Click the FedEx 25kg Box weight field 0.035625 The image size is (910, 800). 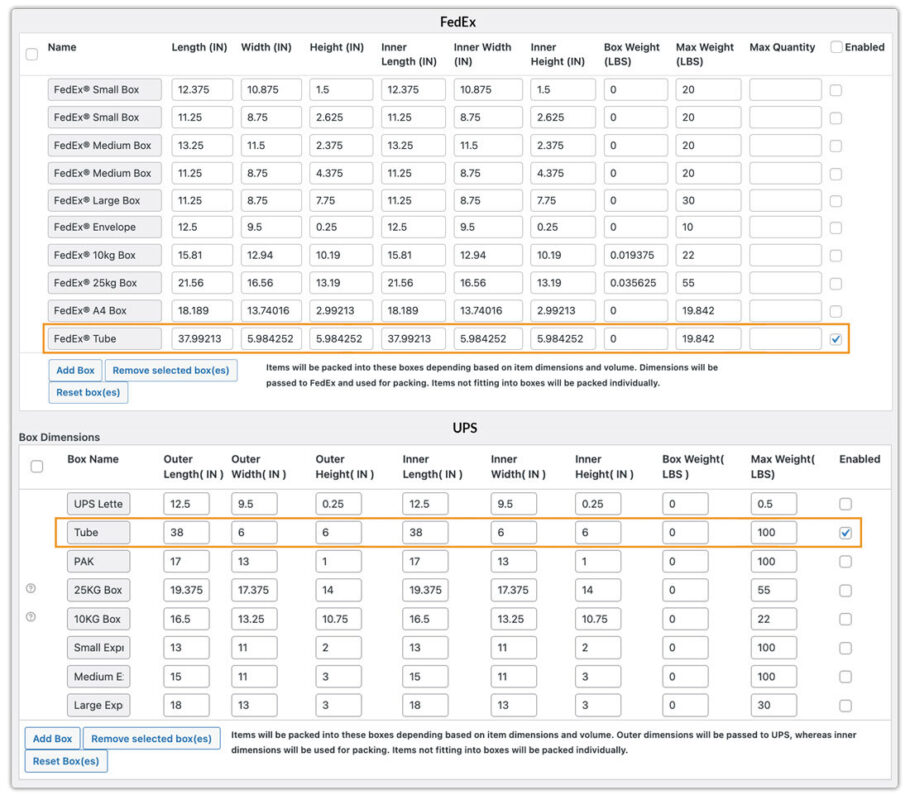click(635, 283)
